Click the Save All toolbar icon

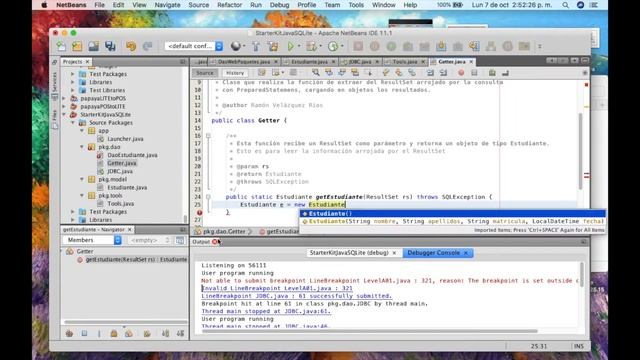110,46
